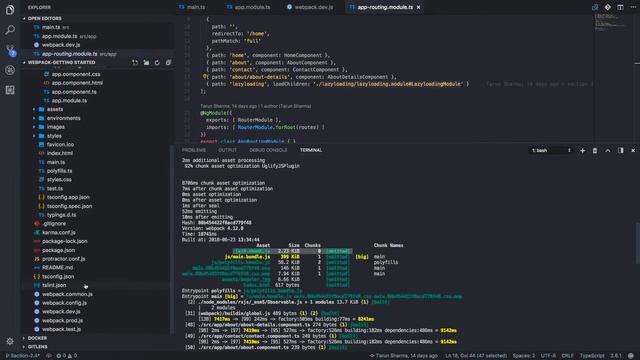Click the git branch in status bar

pyautogui.click(x=22, y=356)
